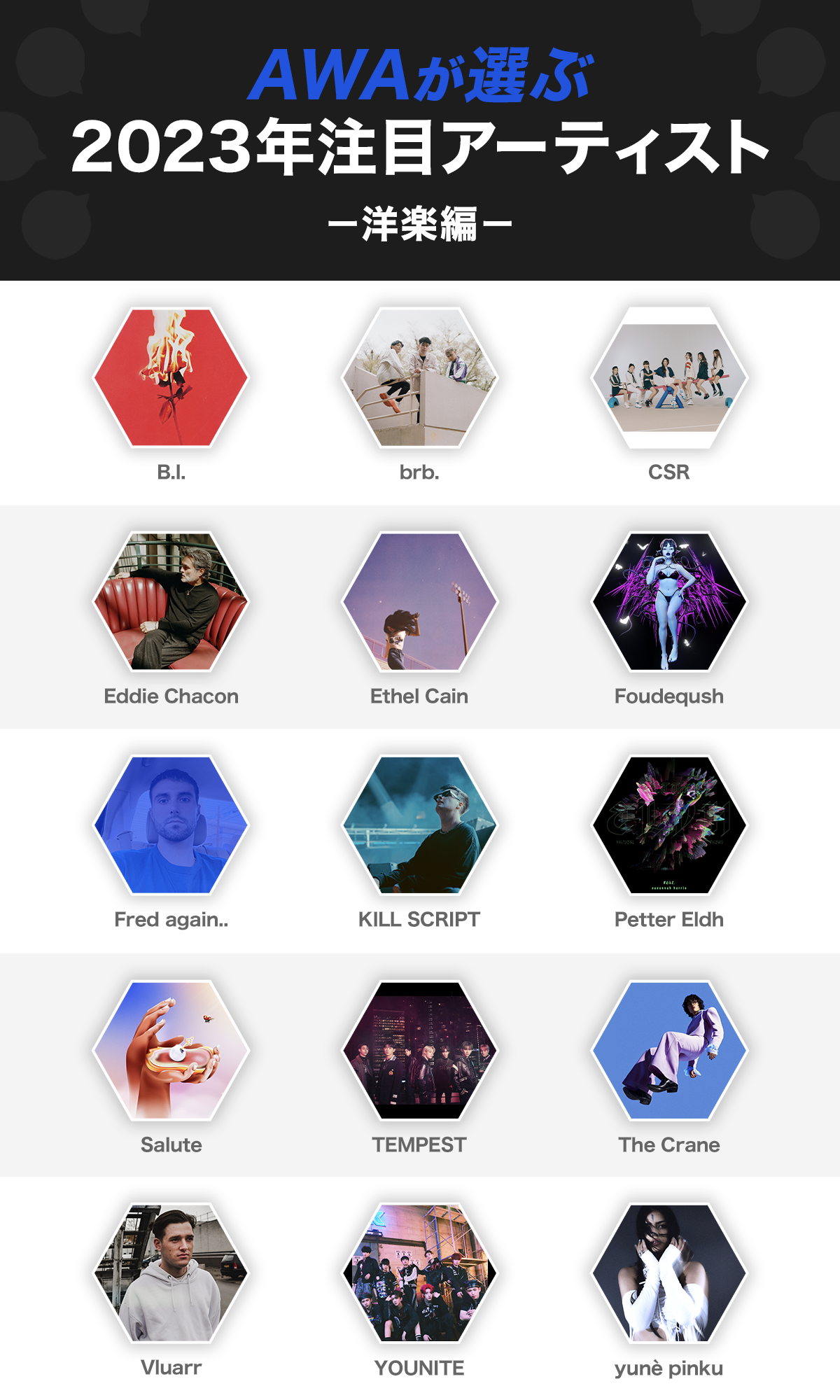Open the Ethel Cain purple sky artwork
Image resolution: width=840 pixels, height=1400 pixels.
[419, 601]
